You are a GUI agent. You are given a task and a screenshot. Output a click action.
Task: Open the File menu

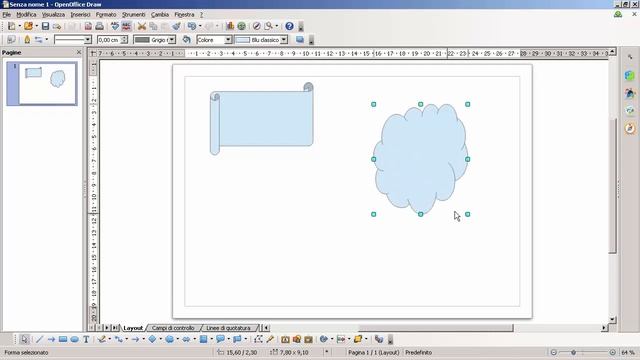pos(7,14)
